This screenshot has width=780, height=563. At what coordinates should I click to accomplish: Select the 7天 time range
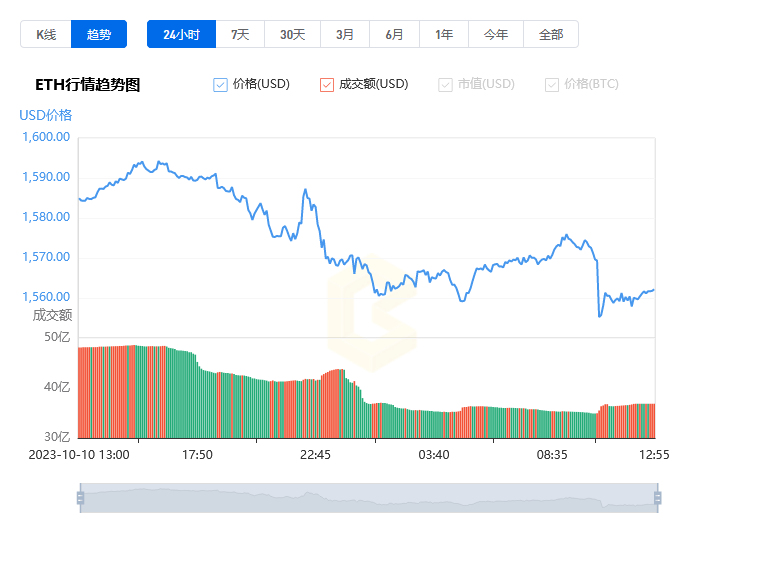[240, 34]
